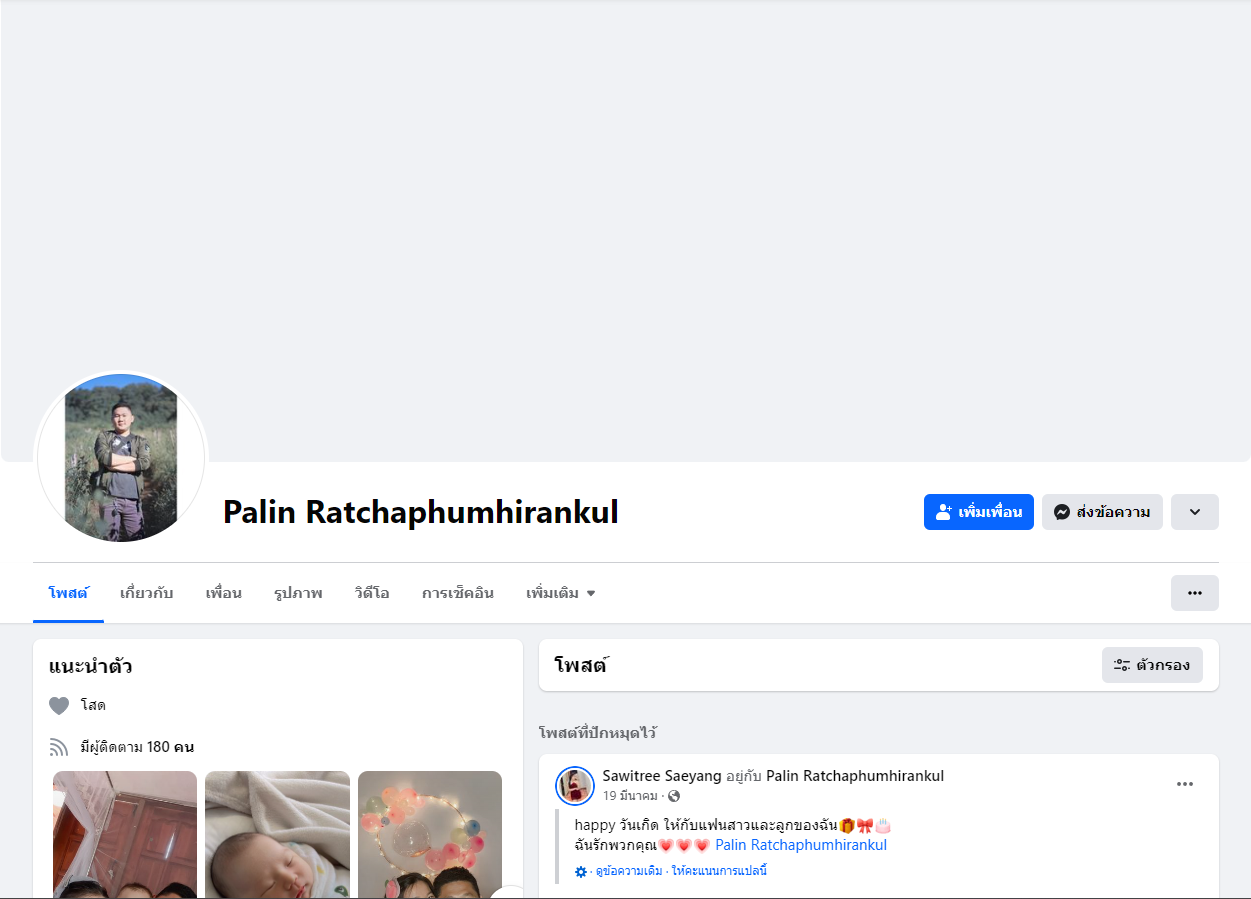Click the ส่งข้อความ Messenger button
The height and width of the screenshot is (899, 1251).
point(1102,512)
